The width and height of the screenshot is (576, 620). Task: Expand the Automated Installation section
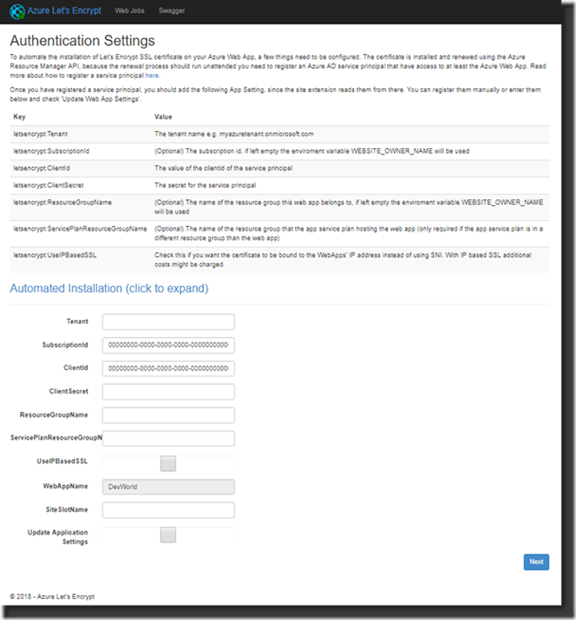pyautogui.click(x=109, y=288)
